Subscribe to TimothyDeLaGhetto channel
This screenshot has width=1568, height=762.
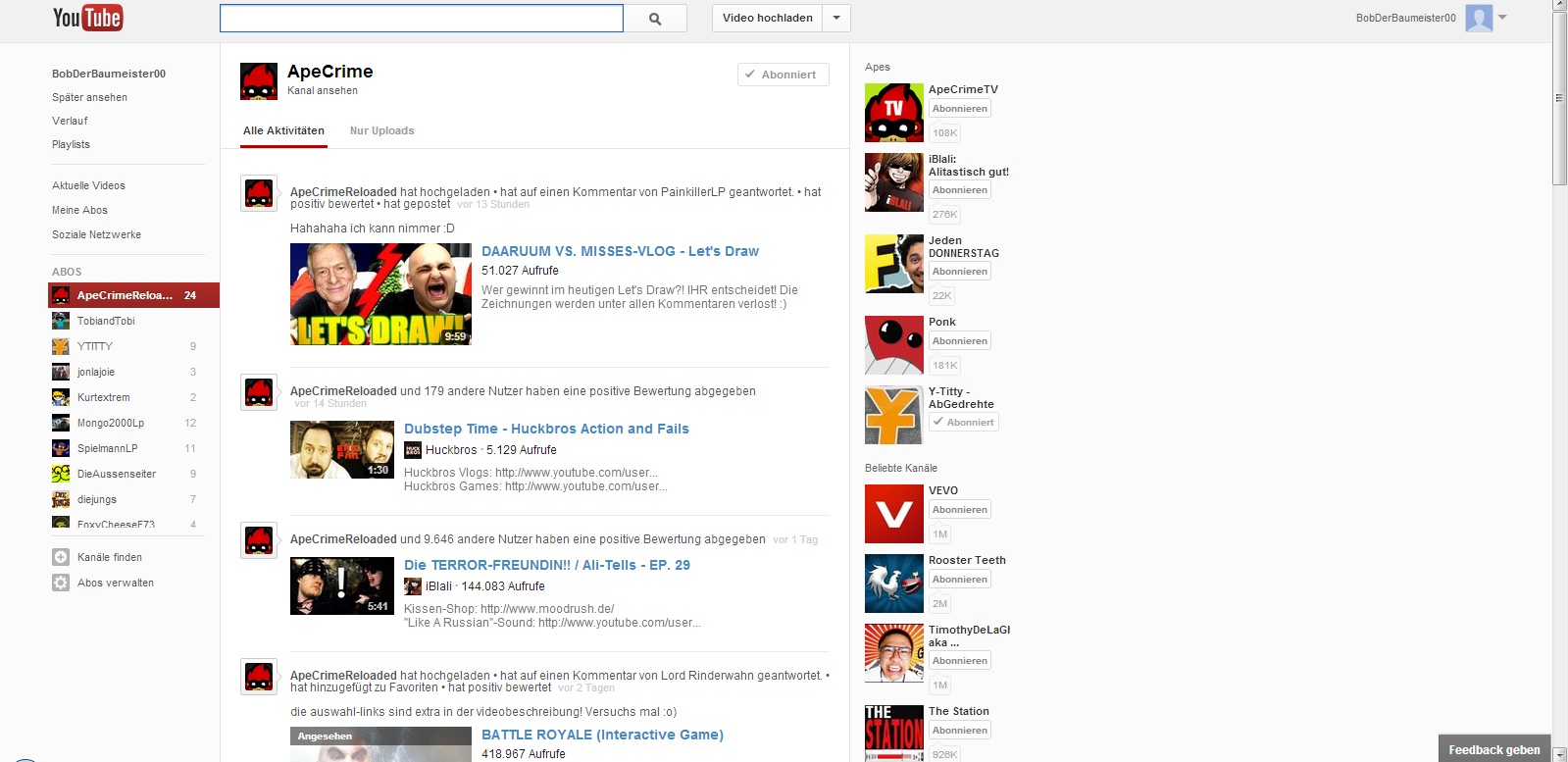[x=960, y=661]
